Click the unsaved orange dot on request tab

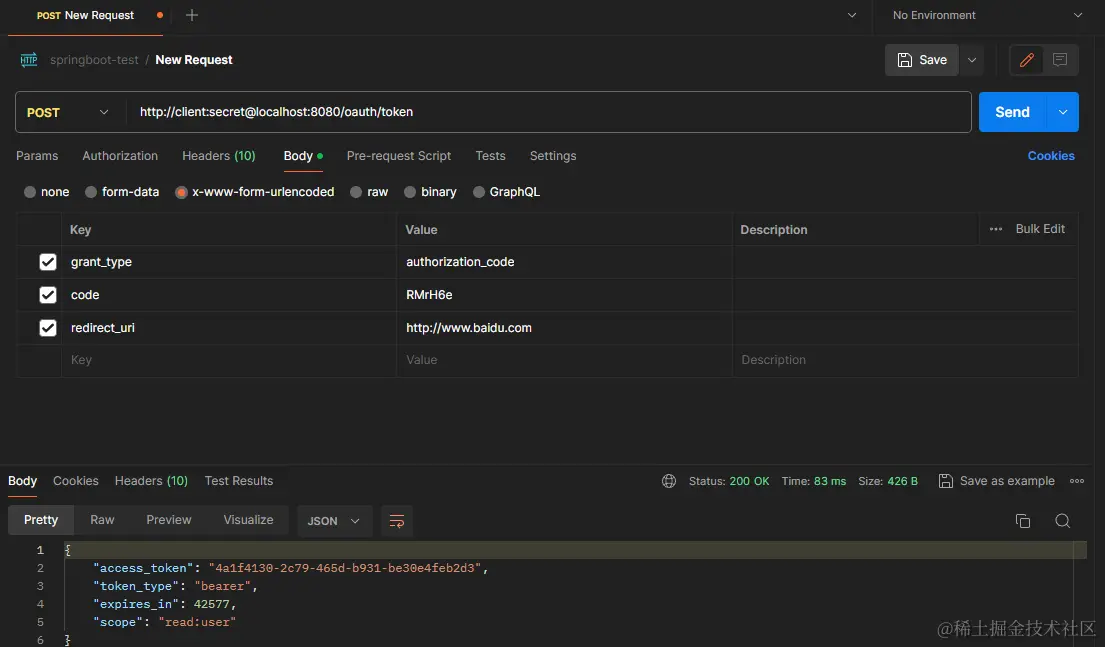coord(160,15)
